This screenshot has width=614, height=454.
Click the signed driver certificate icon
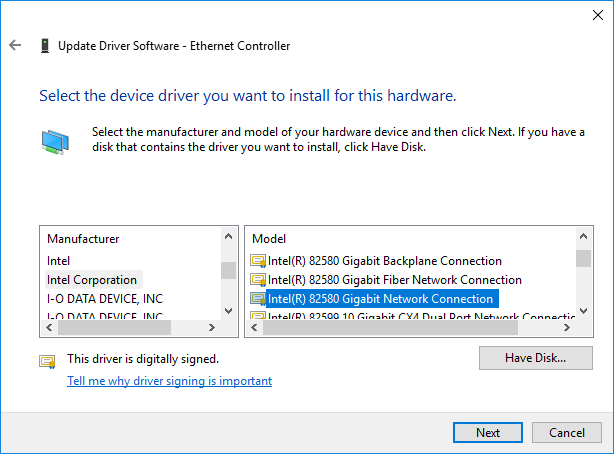(47, 361)
